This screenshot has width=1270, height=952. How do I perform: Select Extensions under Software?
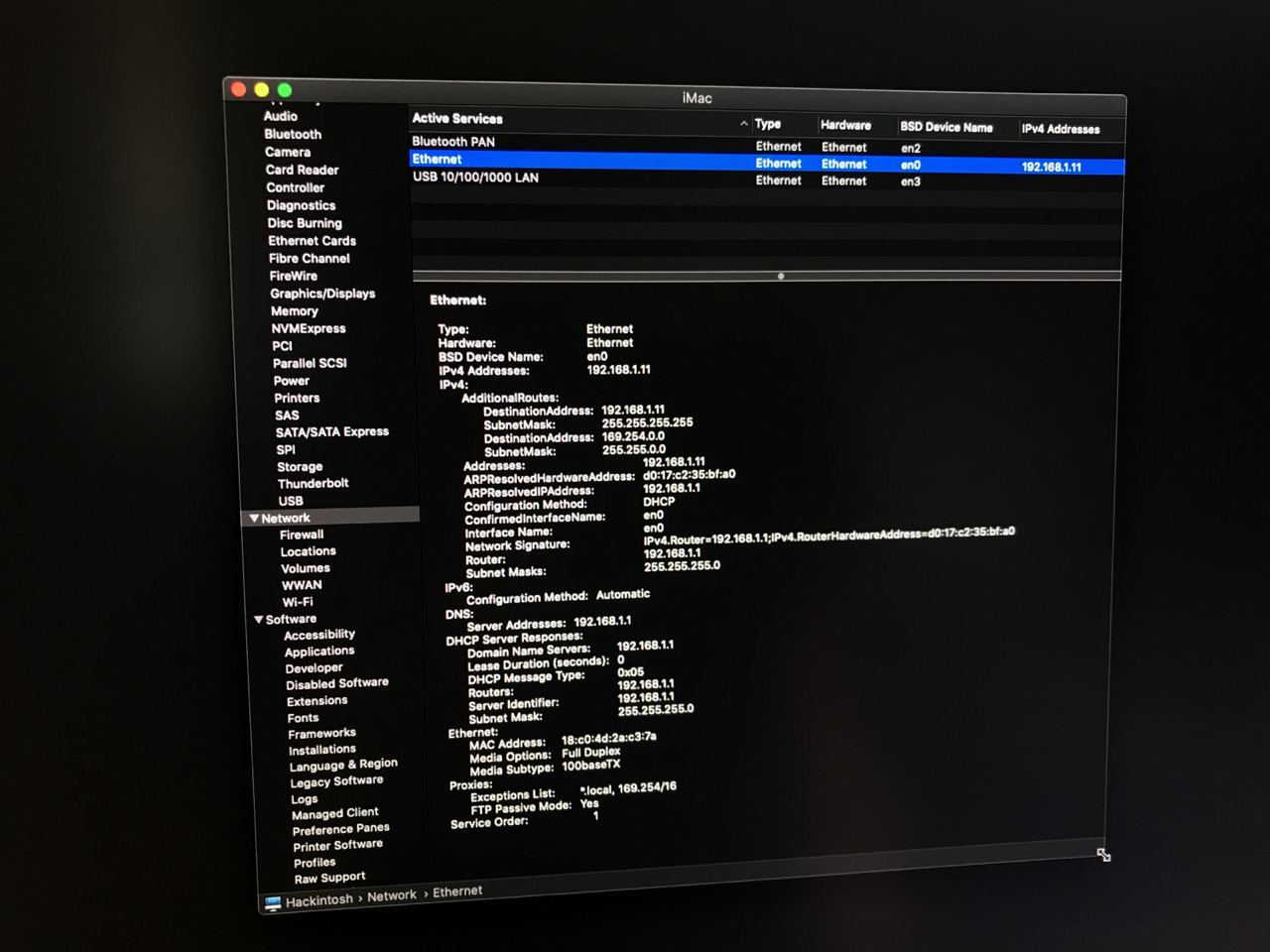tap(317, 701)
